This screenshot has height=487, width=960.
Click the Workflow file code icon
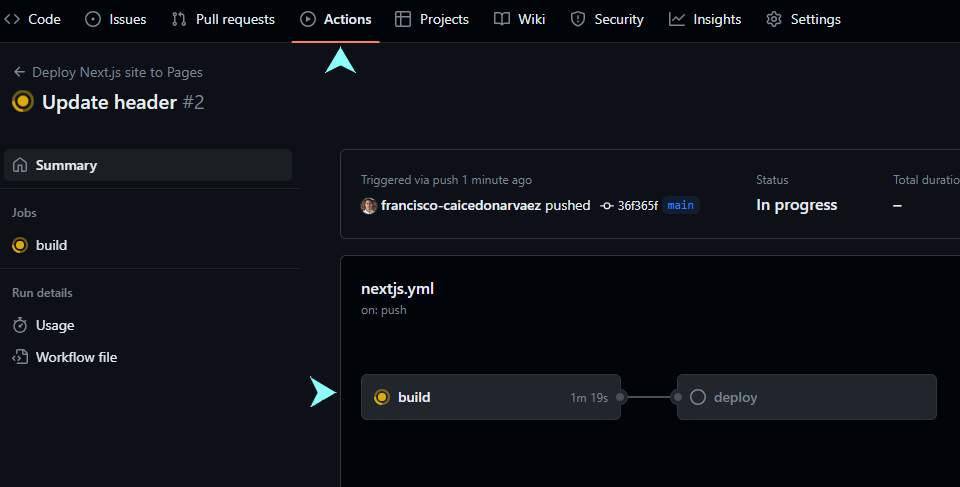pyautogui.click(x=20, y=357)
